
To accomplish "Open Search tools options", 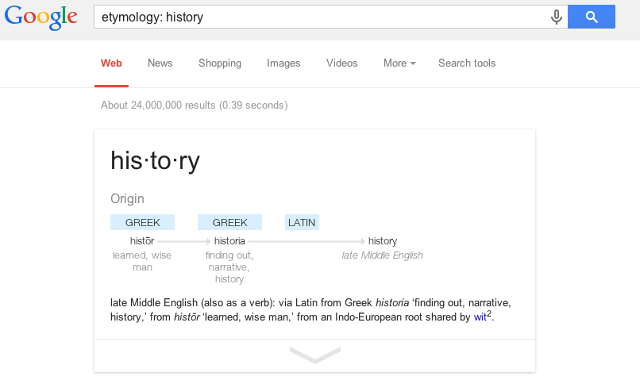I will coord(467,63).
